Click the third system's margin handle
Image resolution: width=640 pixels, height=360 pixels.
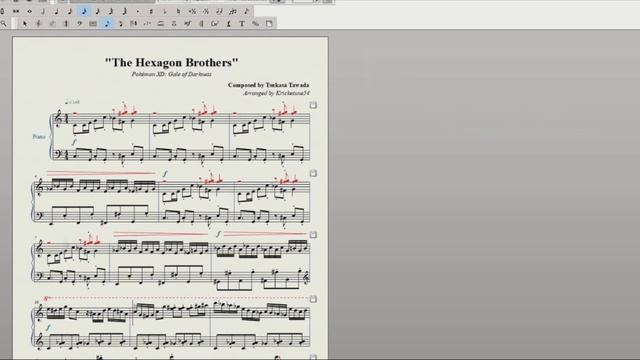click(x=313, y=235)
